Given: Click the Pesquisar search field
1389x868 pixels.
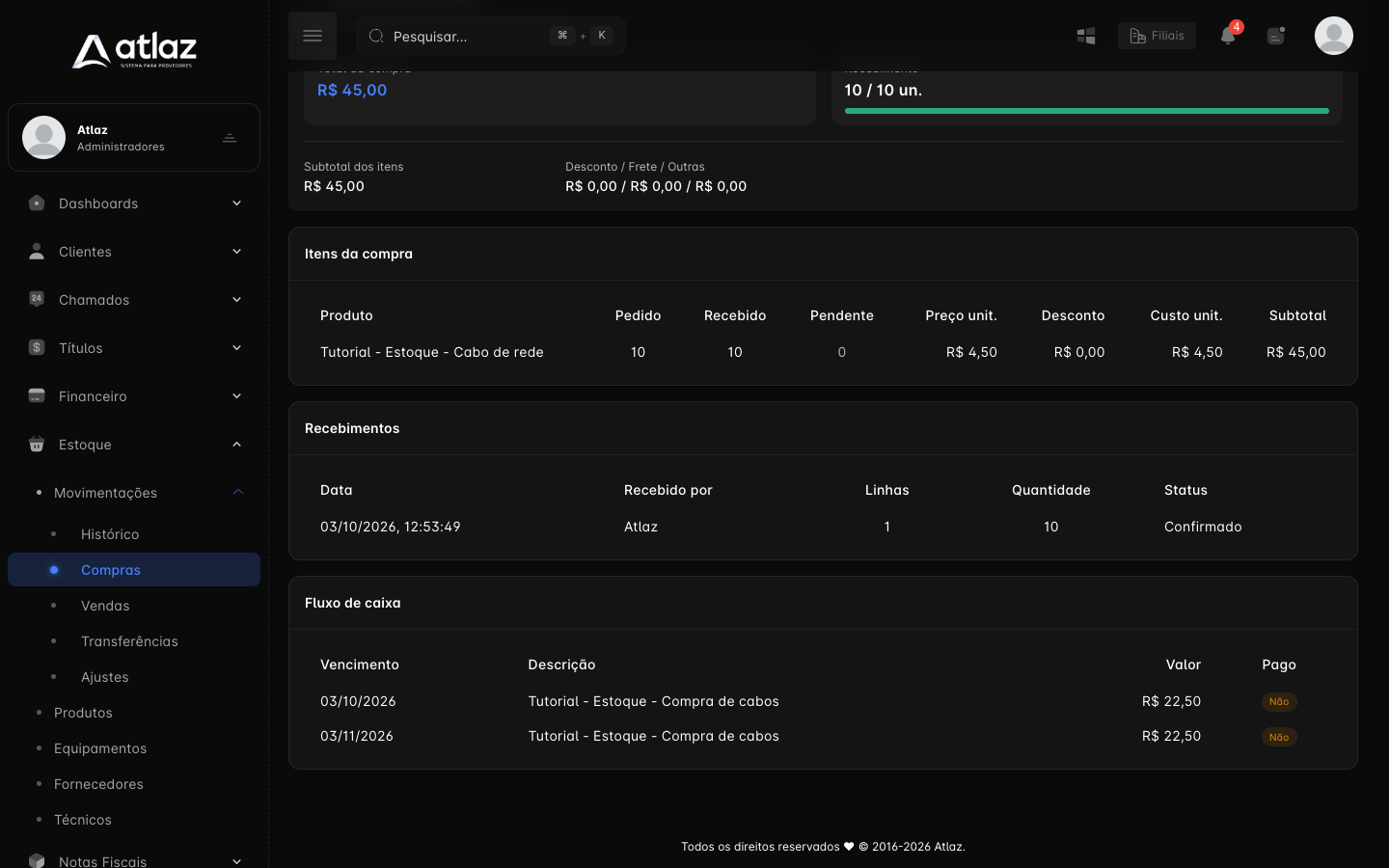Looking at the screenshot, I should pos(491,36).
